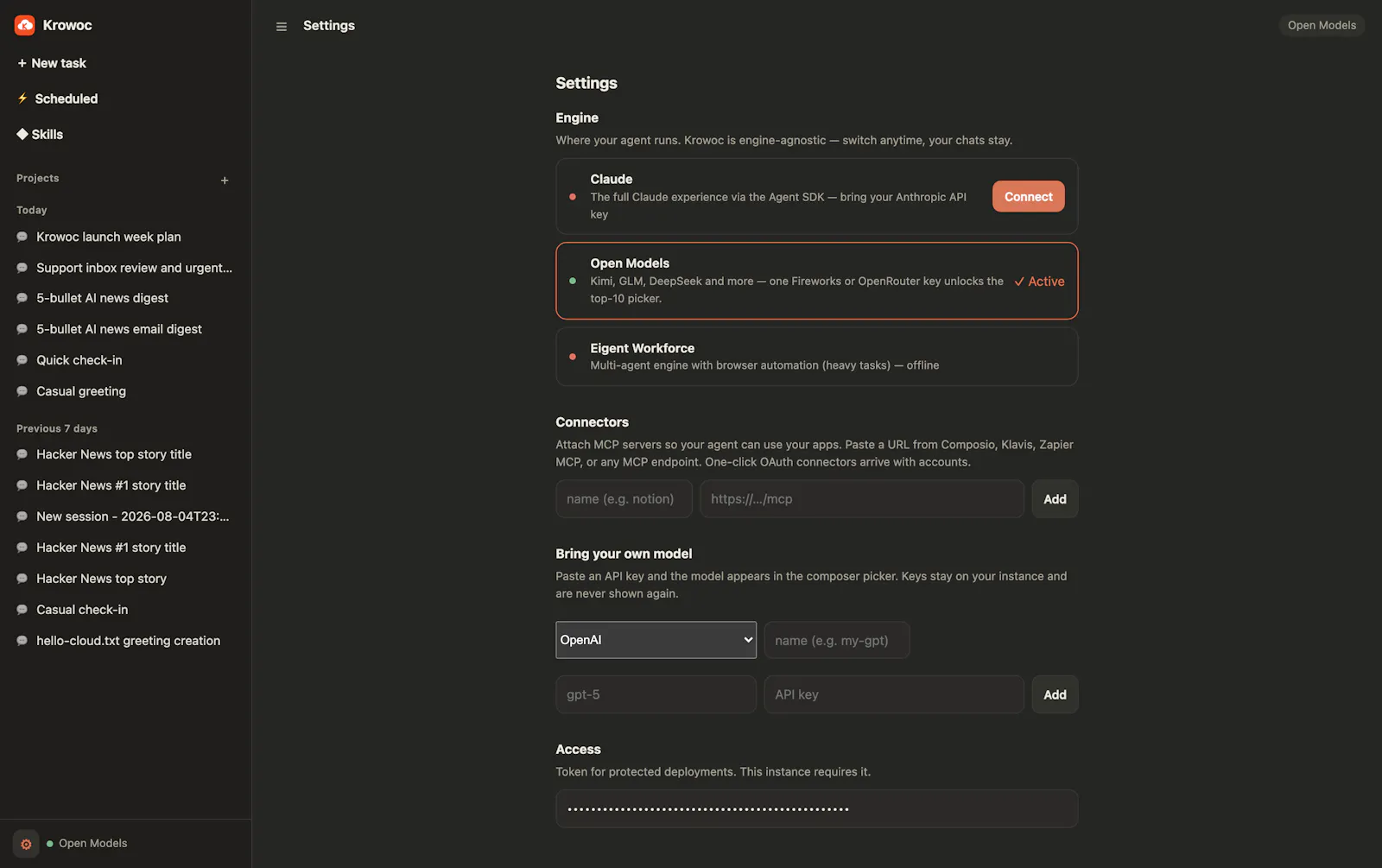
Task: Click chat bubble icon for Hacker News top story title
Action: click(x=22, y=454)
